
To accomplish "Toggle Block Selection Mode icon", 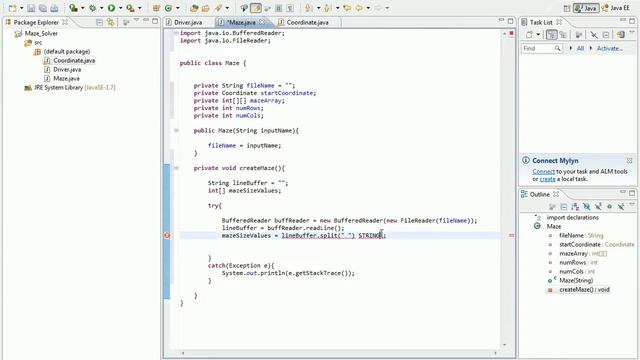I will pos(279,8).
